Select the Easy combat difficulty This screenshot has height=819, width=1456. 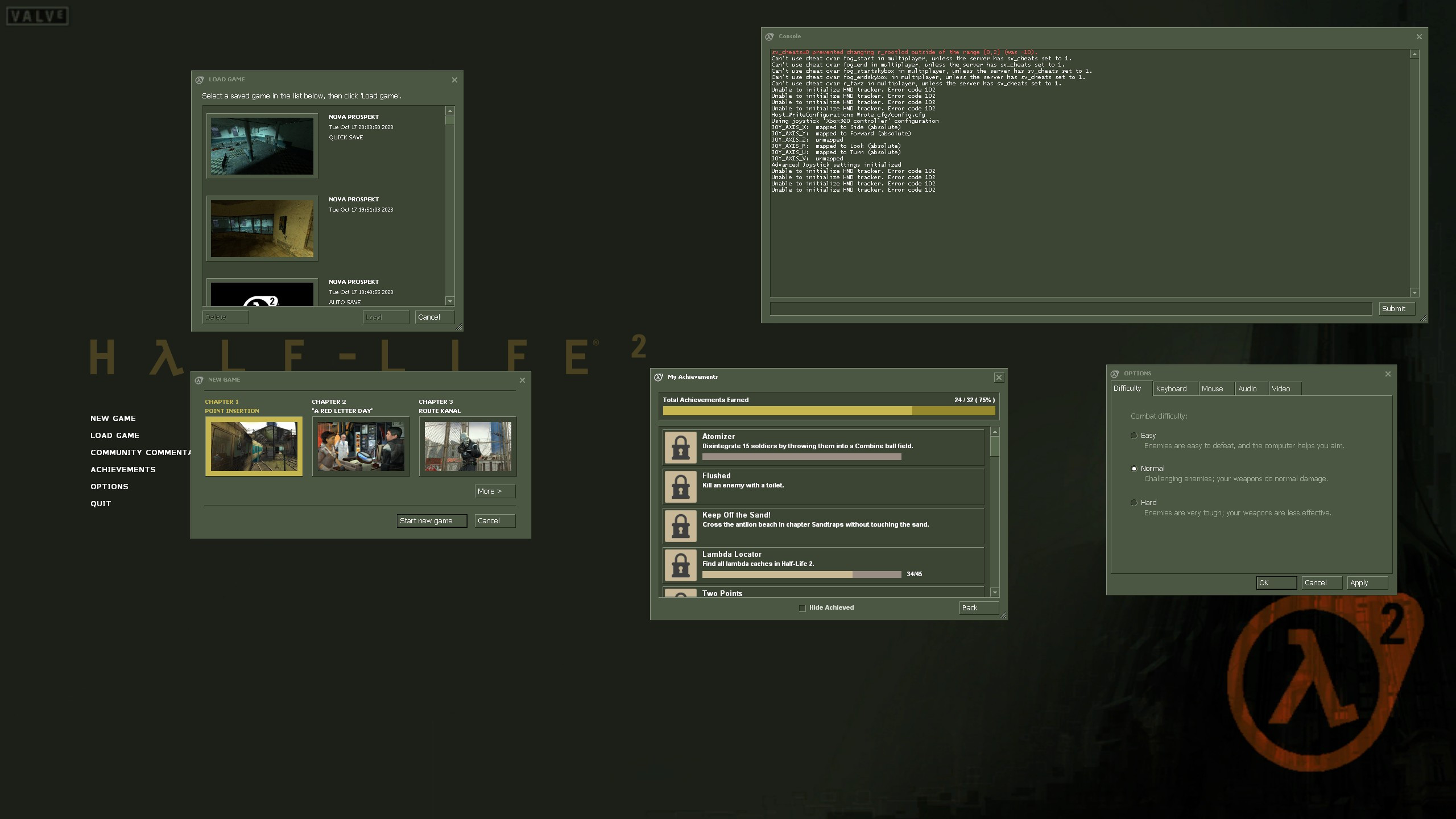click(x=1134, y=435)
